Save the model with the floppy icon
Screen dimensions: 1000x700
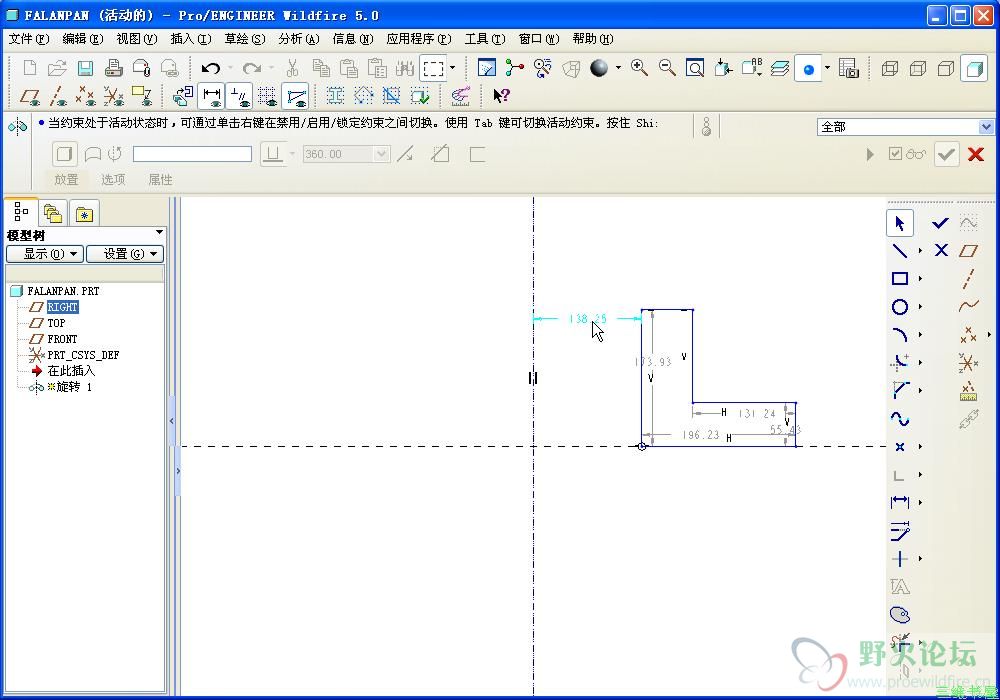click(85, 68)
